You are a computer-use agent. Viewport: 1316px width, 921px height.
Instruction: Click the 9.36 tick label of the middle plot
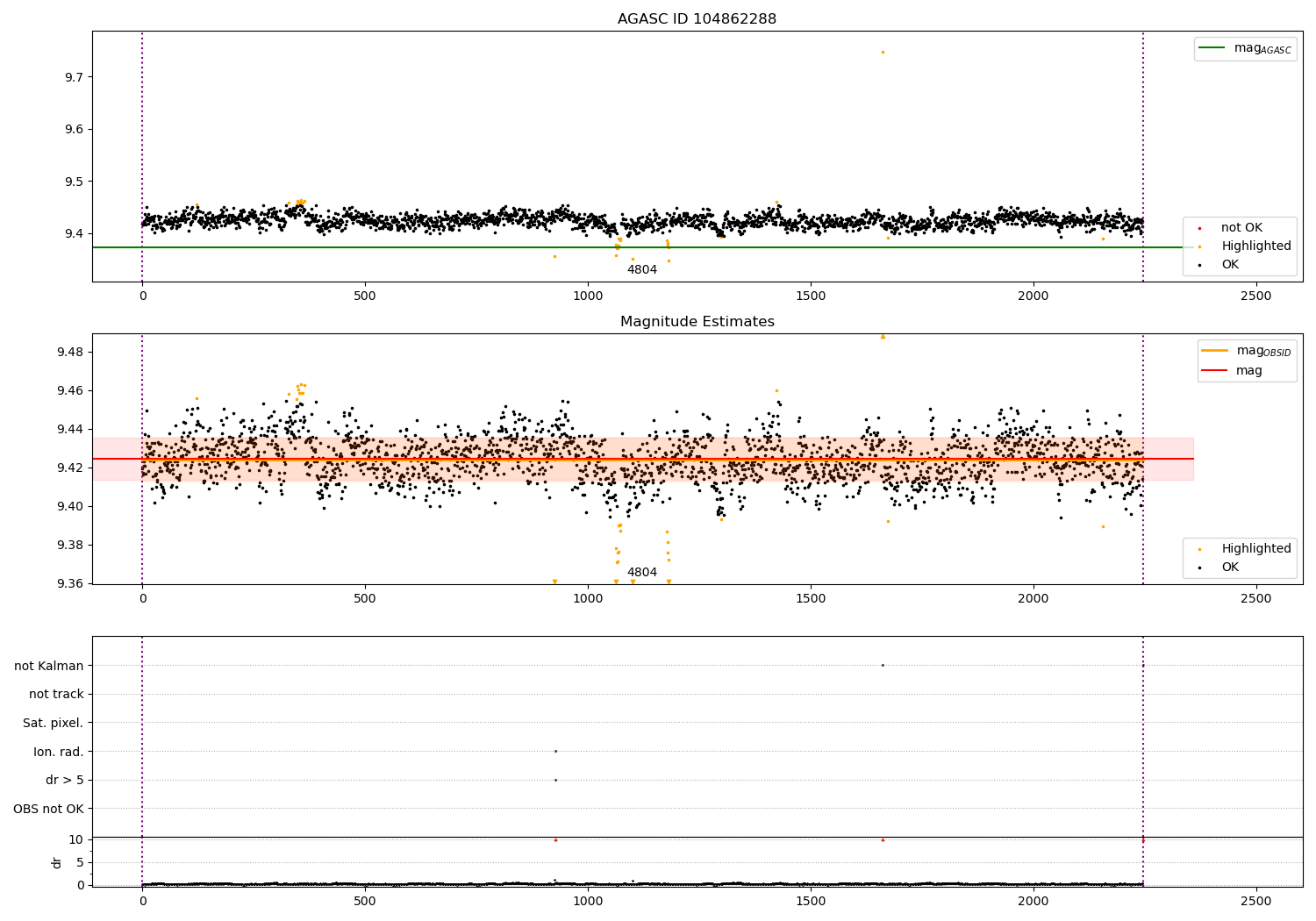click(x=69, y=583)
